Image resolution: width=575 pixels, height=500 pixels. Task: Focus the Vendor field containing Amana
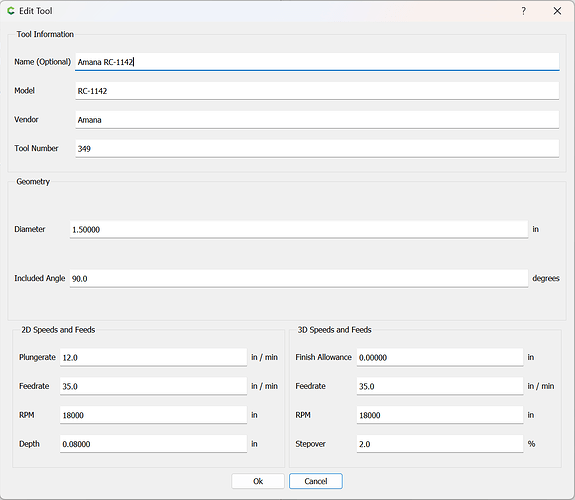[x=317, y=120]
